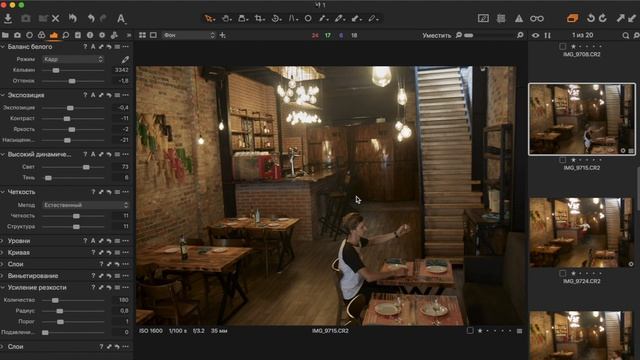This screenshot has height=360, width=640.
Task: Open ellipsis menu for Кривая panel
Action: [125, 253]
